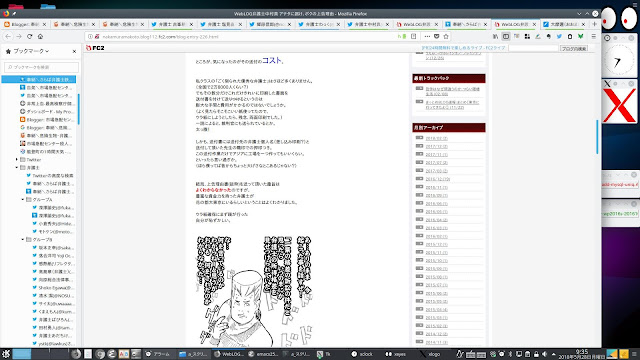Click the page vertical scrollbar thumb
The image size is (640, 360).
[598, 137]
